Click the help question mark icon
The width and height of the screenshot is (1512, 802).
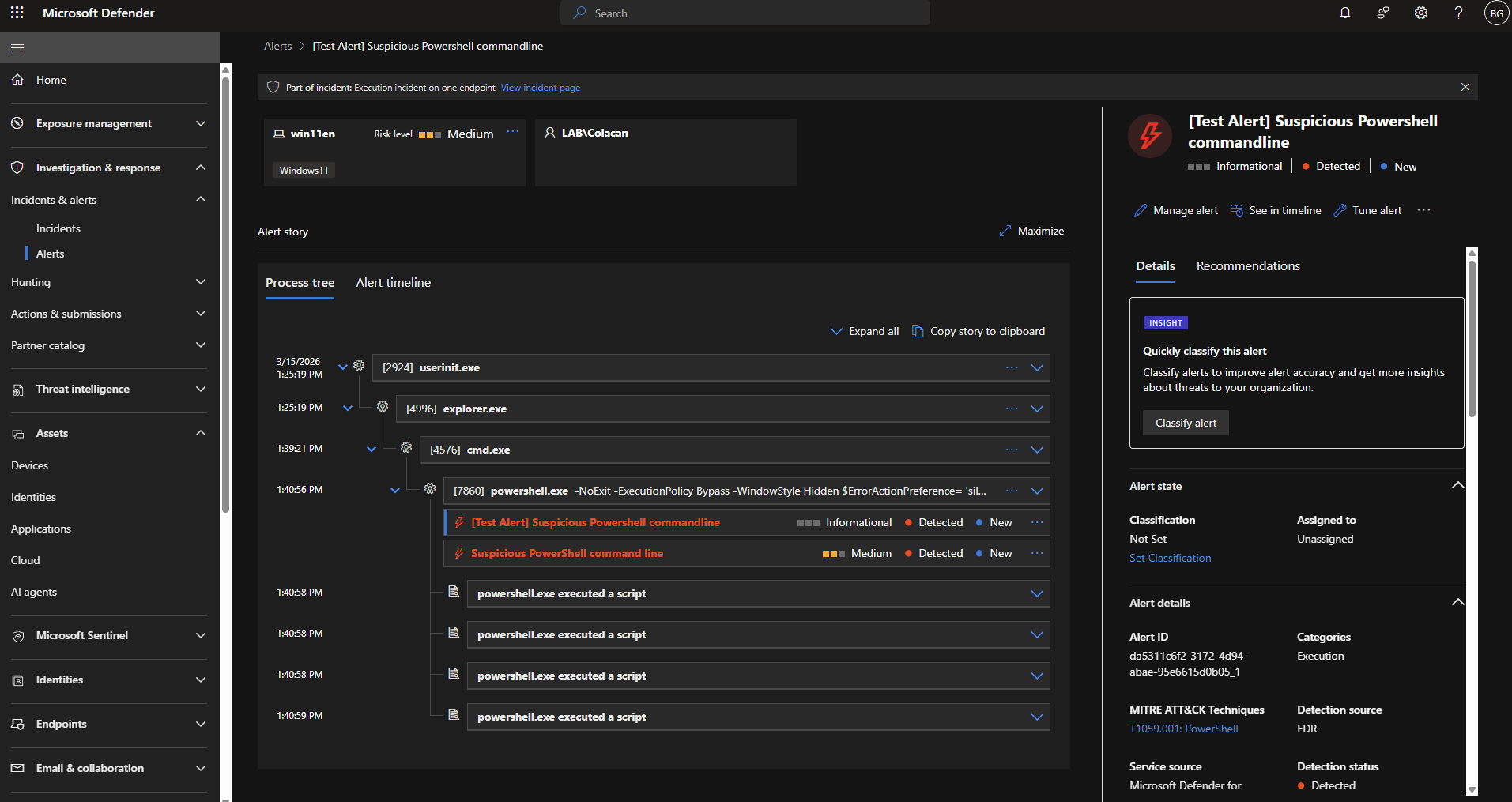tap(1458, 13)
